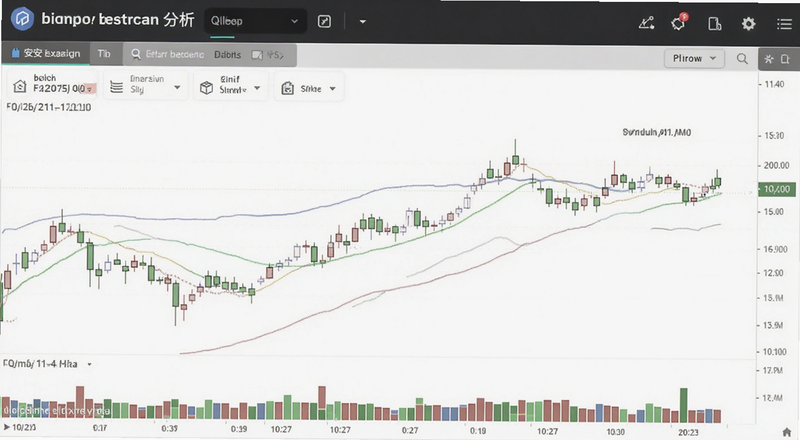This screenshot has width=800, height=440.
Task: Open the small caret menu after the divider
Action: [363, 21]
